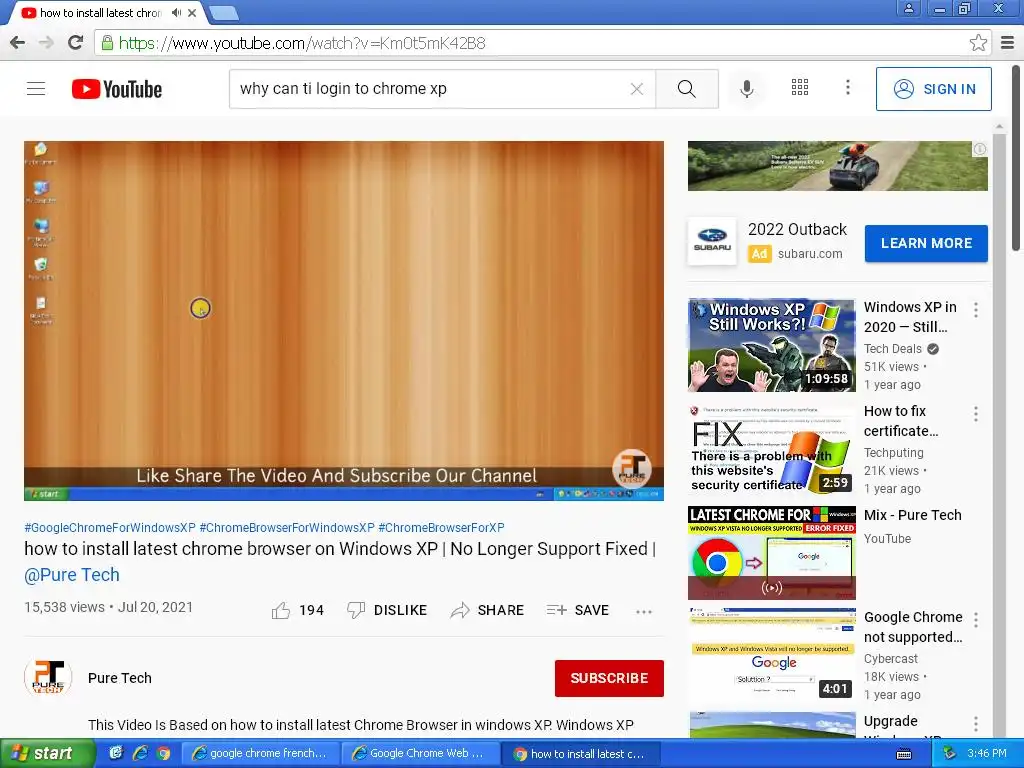Open the Subaru logo in ad
The height and width of the screenshot is (768, 1024).
(x=712, y=241)
